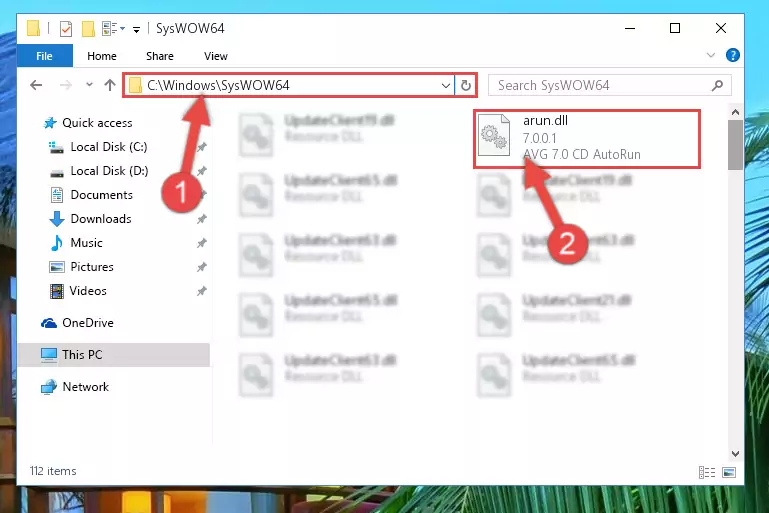This screenshot has width=769, height=513.
Task: Click the arun.dll gear file icon
Action: (494, 135)
